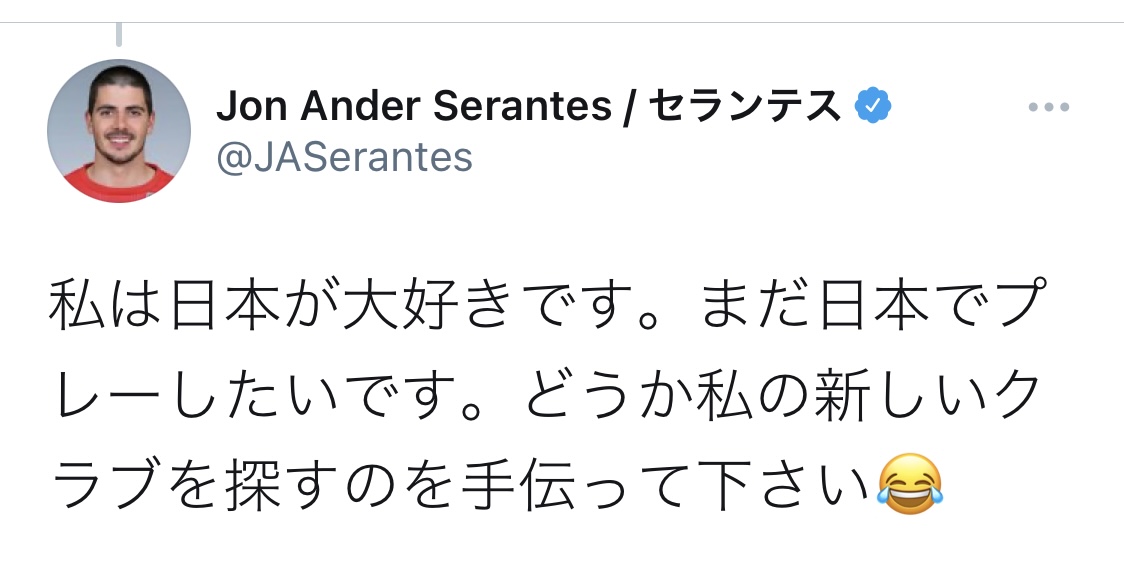Screen dimensions: 1124x585
Task: Open the Jon Ander Serantes display name
Action: tap(414, 106)
